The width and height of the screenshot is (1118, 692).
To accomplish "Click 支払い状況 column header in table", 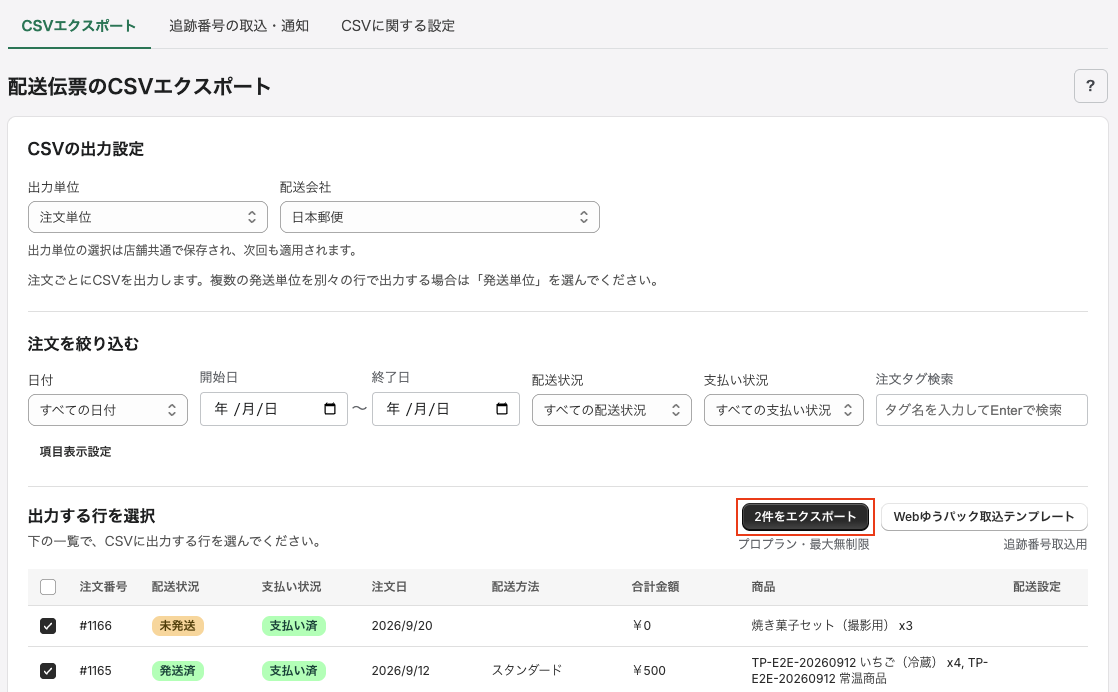I will pos(292,587).
